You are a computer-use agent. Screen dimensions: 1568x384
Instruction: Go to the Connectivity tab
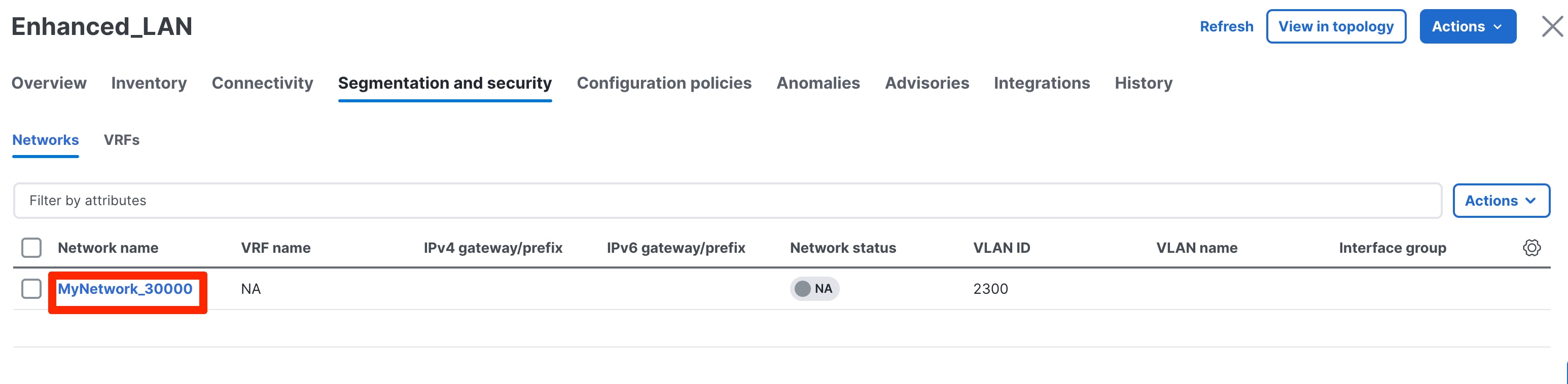262,83
